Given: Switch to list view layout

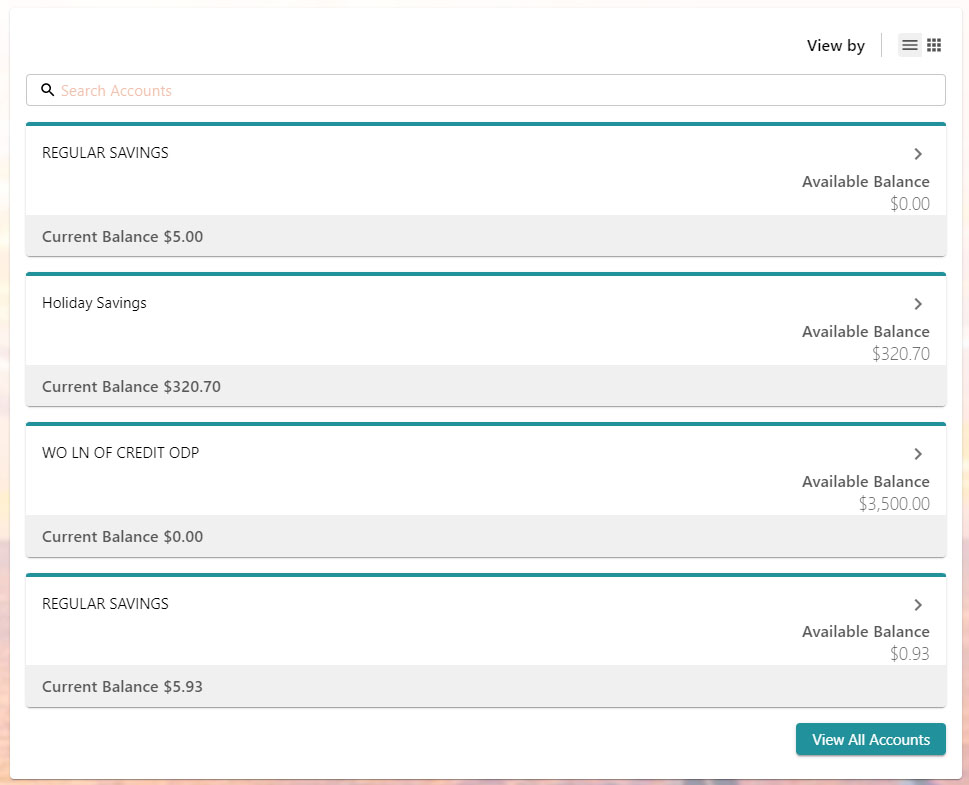Looking at the screenshot, I should click(x=909, y=45).
